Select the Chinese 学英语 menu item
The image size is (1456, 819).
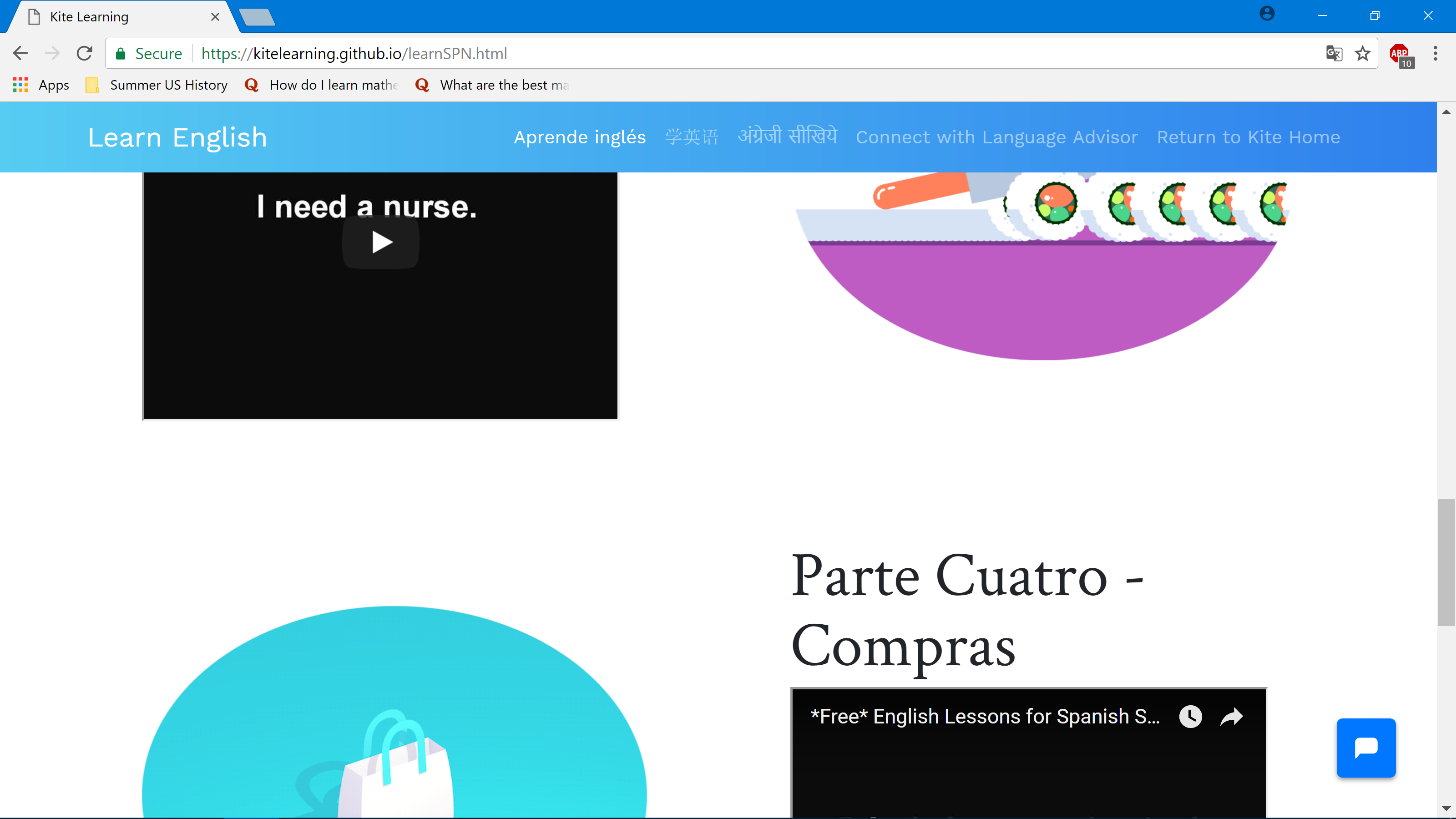[x=691, y=137]
